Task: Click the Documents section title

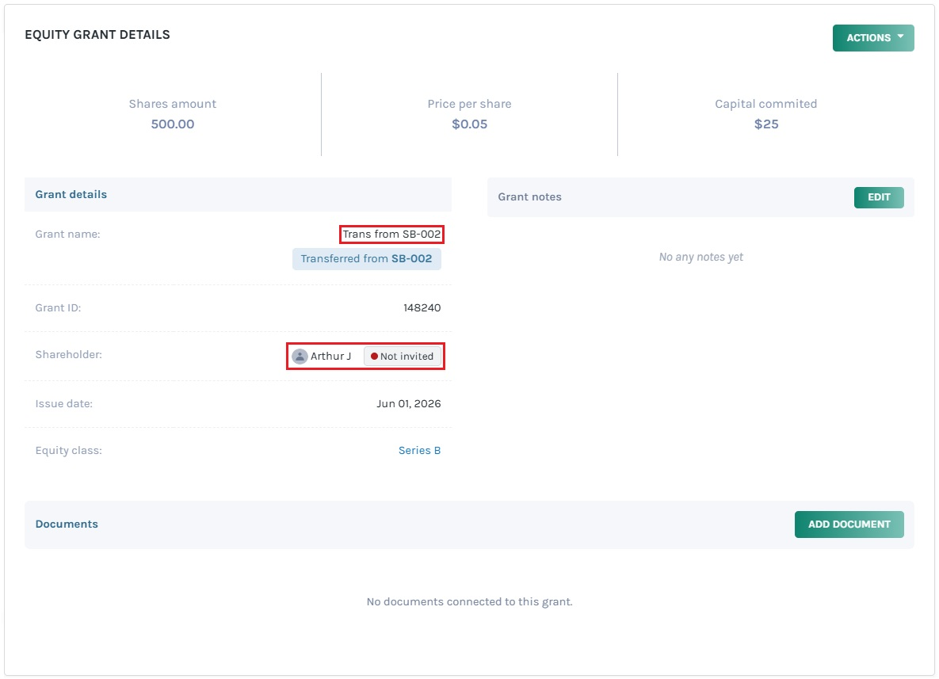Action: coord(66,524)
